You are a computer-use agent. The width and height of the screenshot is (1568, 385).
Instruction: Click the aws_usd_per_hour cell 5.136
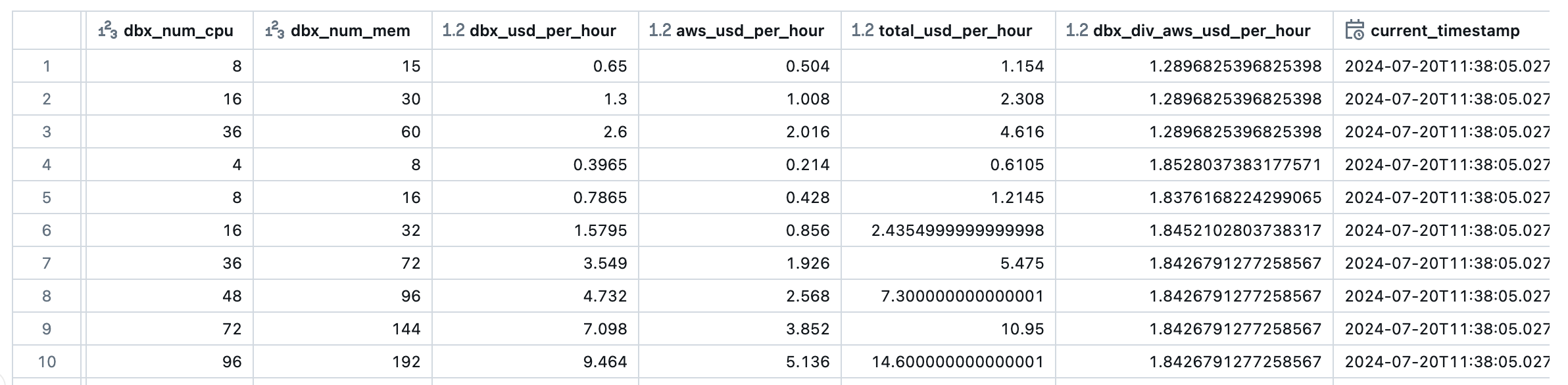[x=740, y=361]
